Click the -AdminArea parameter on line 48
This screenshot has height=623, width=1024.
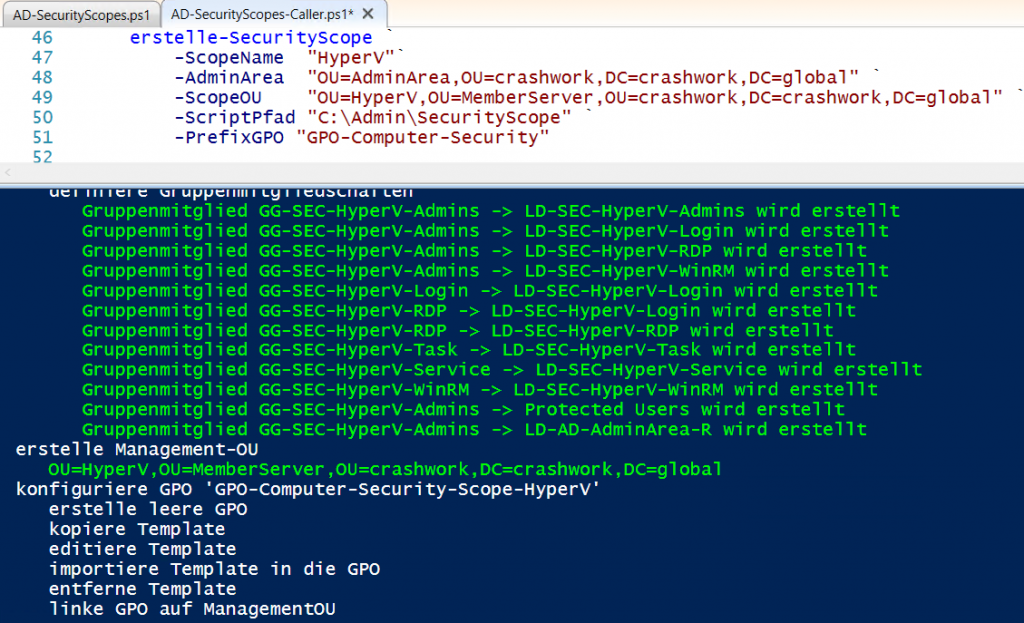pyautogui.click(x=229, y=78)
